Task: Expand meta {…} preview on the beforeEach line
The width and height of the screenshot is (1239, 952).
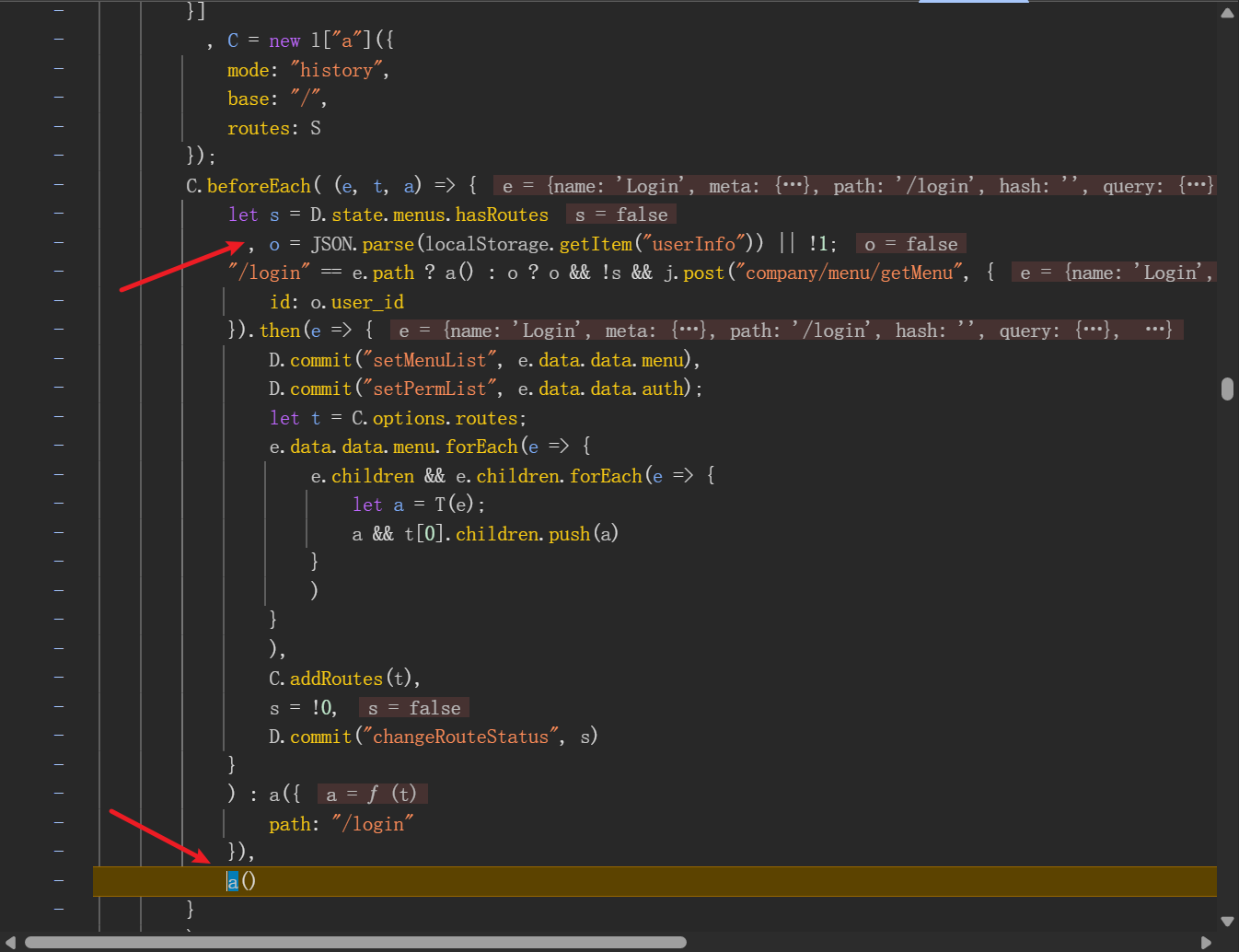Action: (792, 186)
